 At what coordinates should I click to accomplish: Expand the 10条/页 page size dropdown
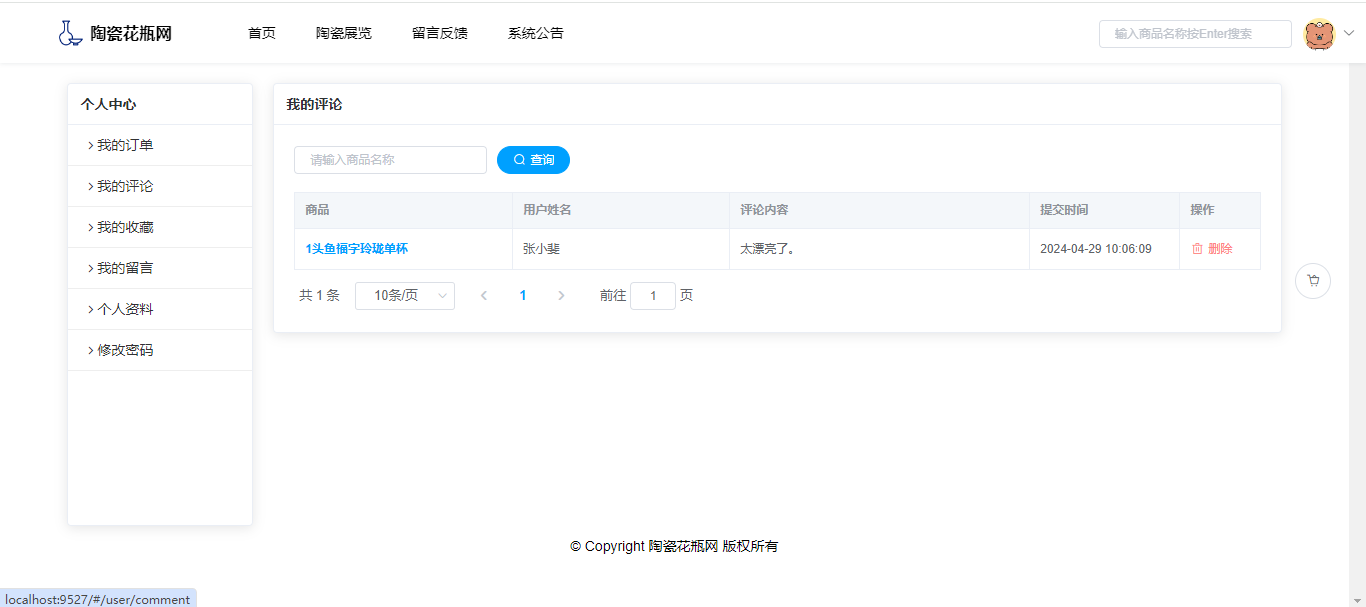tap(404, 296)
